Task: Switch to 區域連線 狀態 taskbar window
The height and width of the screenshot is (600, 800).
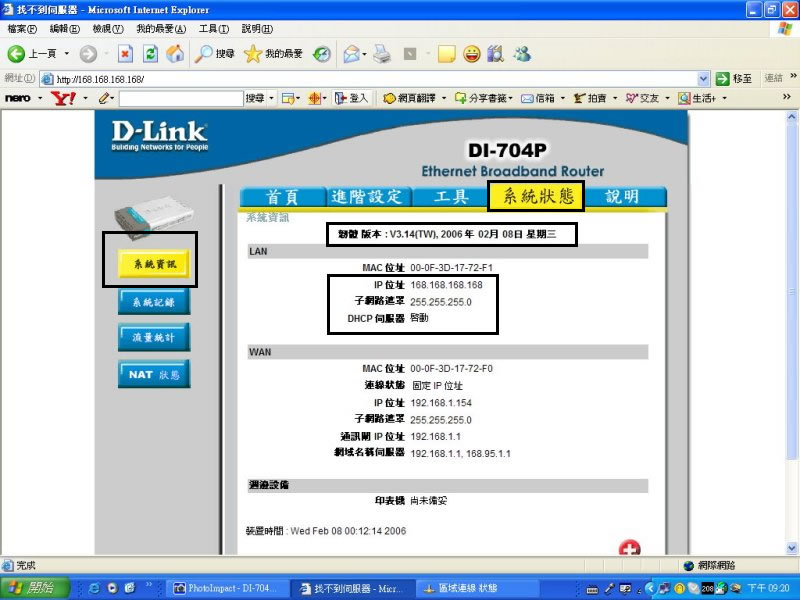Action: coord(477,588)
